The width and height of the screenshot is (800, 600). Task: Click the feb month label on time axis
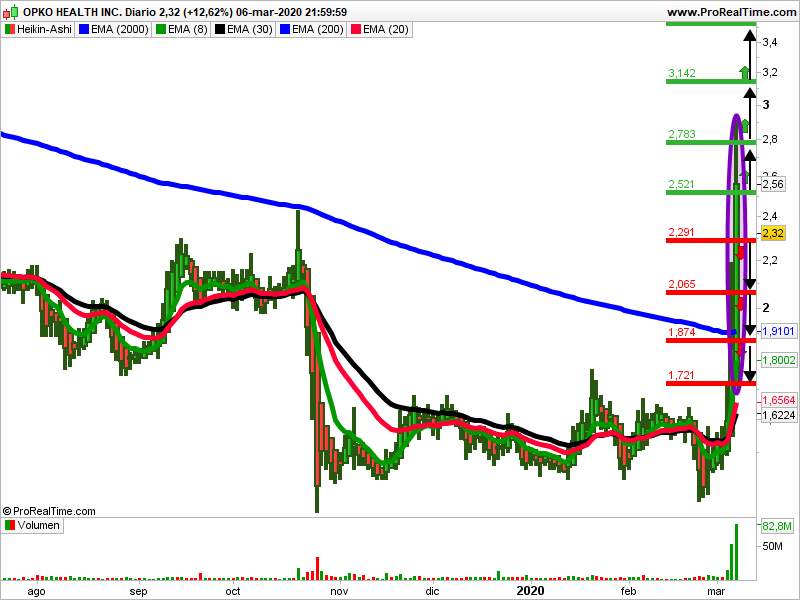pos(629,591)
